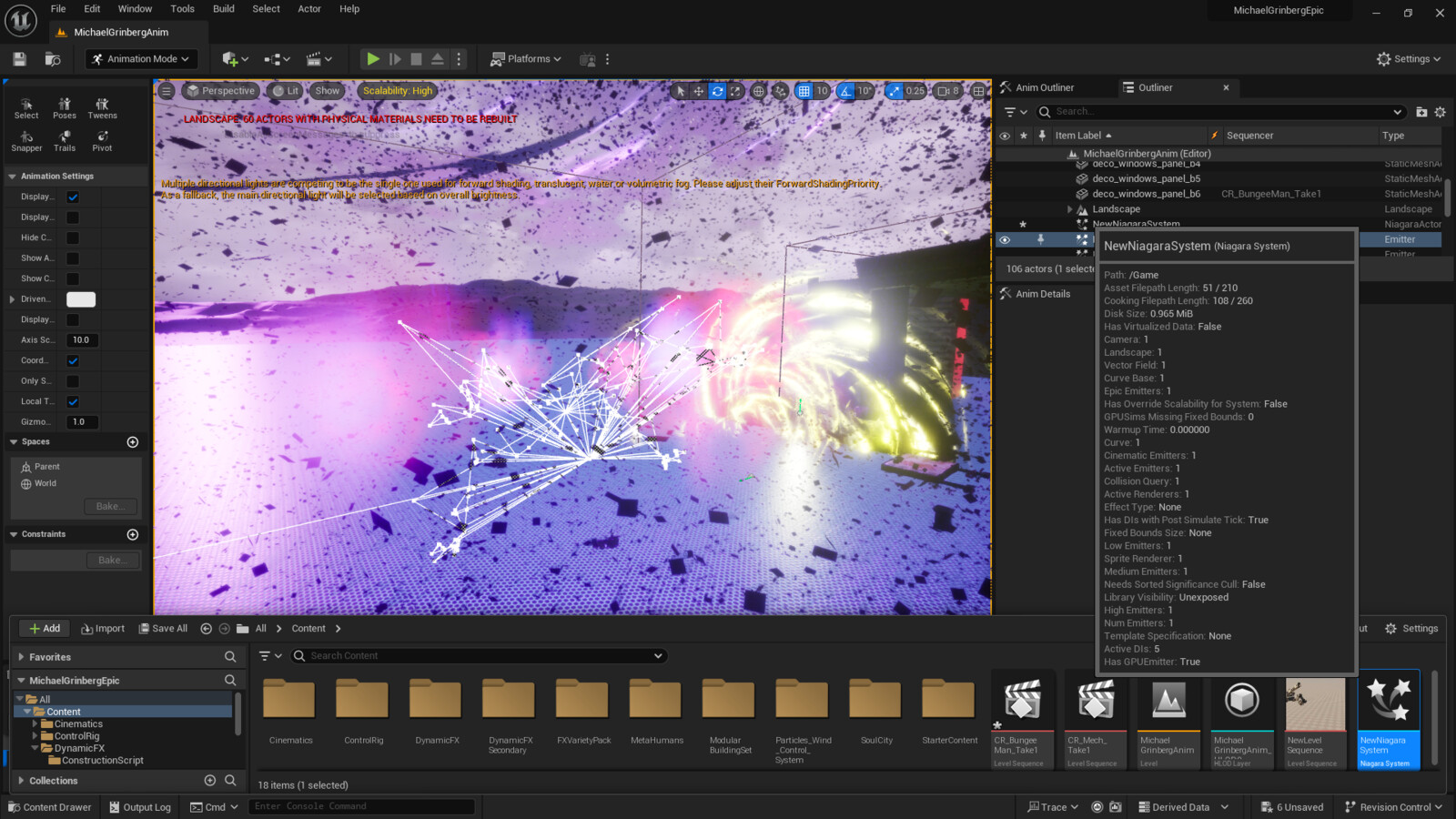Switch to the Anim Outliner tab
The height and width of the screenshot is (819, 1456).
click(1045, 88)
